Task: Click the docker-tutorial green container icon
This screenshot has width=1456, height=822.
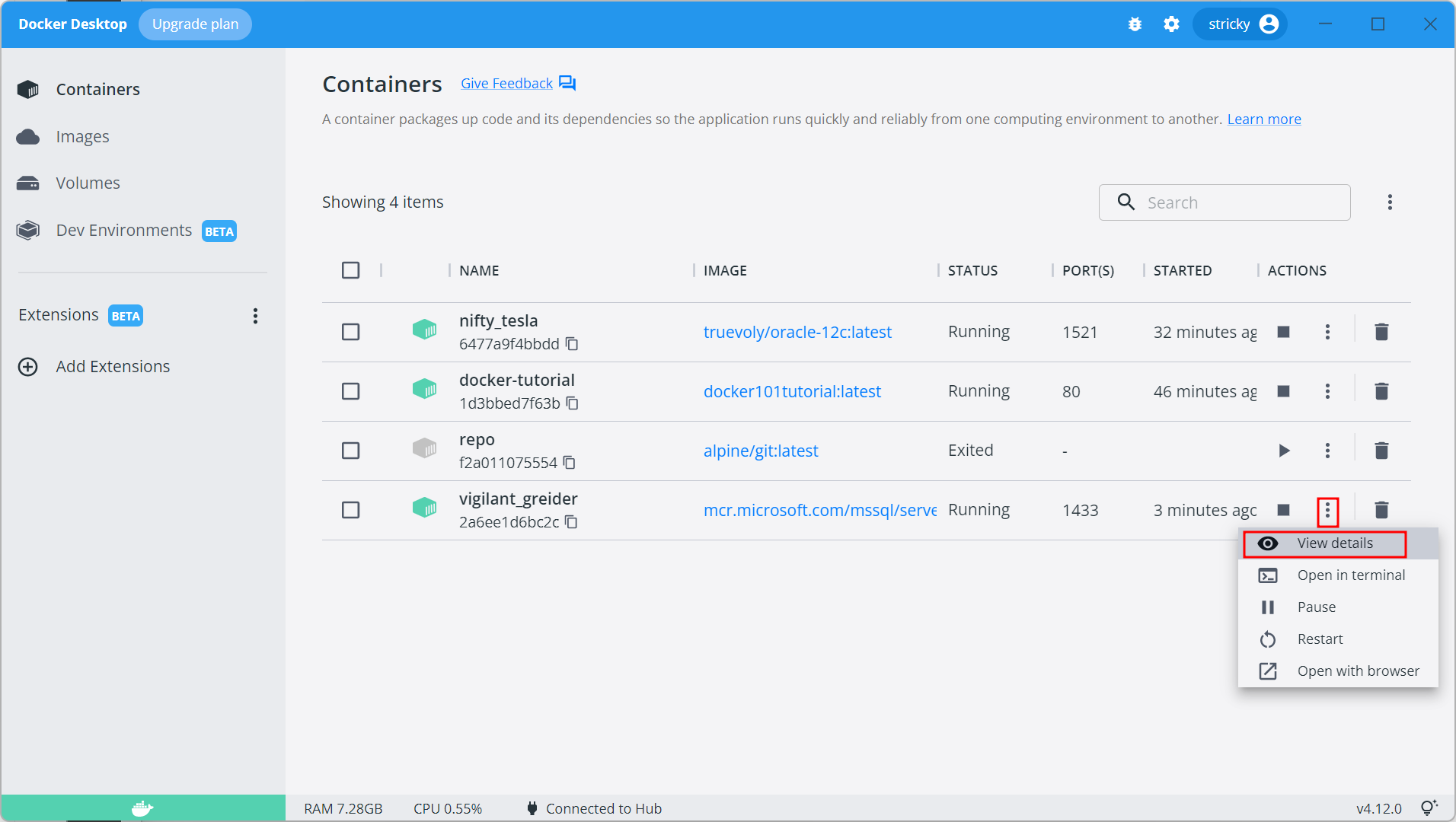Action: coord(424,389)
